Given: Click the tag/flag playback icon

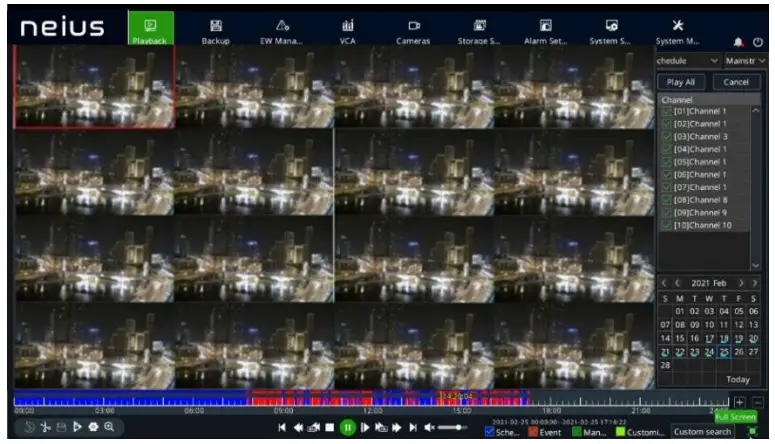Looking at the screenshot, I should 77,427.
